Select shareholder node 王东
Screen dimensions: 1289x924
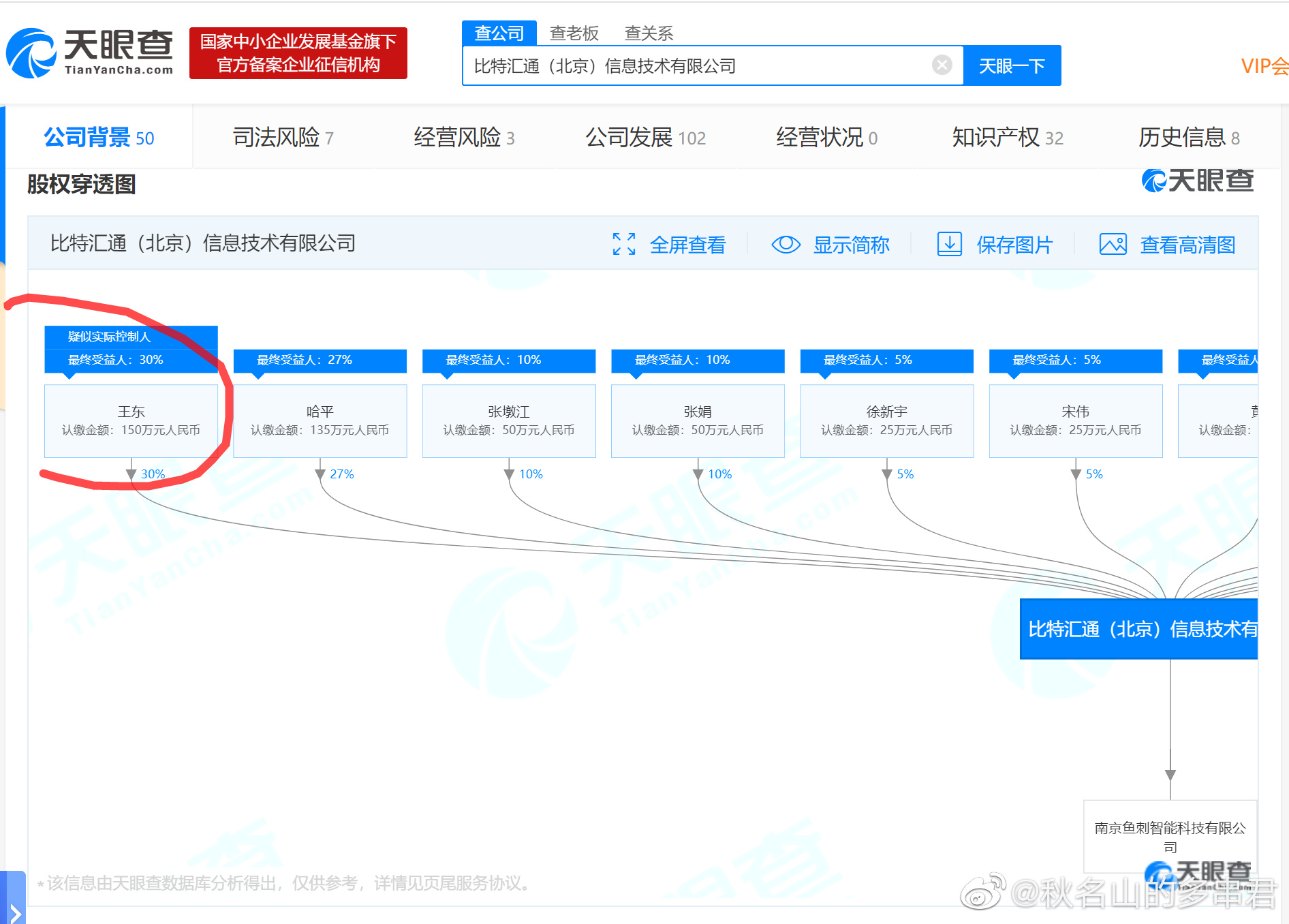point(131,420)
